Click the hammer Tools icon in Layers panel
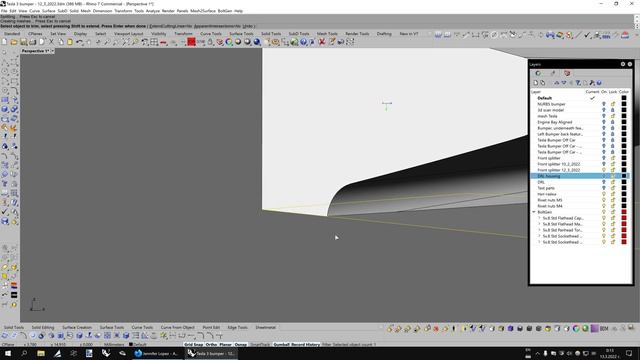 pyautogui.click(x=592, y=83)
